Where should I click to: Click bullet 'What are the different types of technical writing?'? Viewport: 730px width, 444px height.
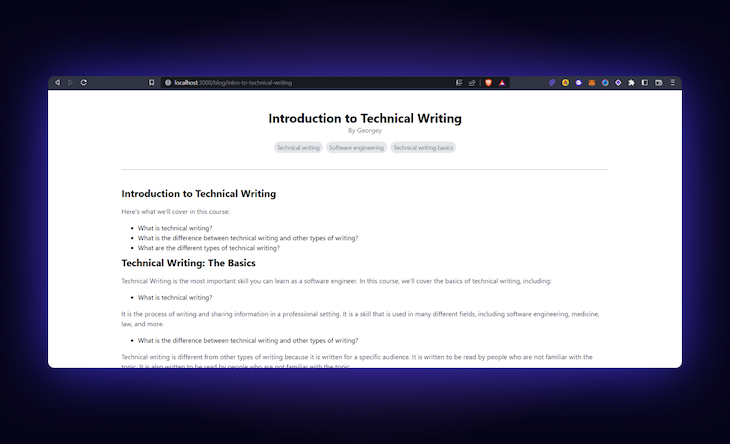(x=209, y=248)
